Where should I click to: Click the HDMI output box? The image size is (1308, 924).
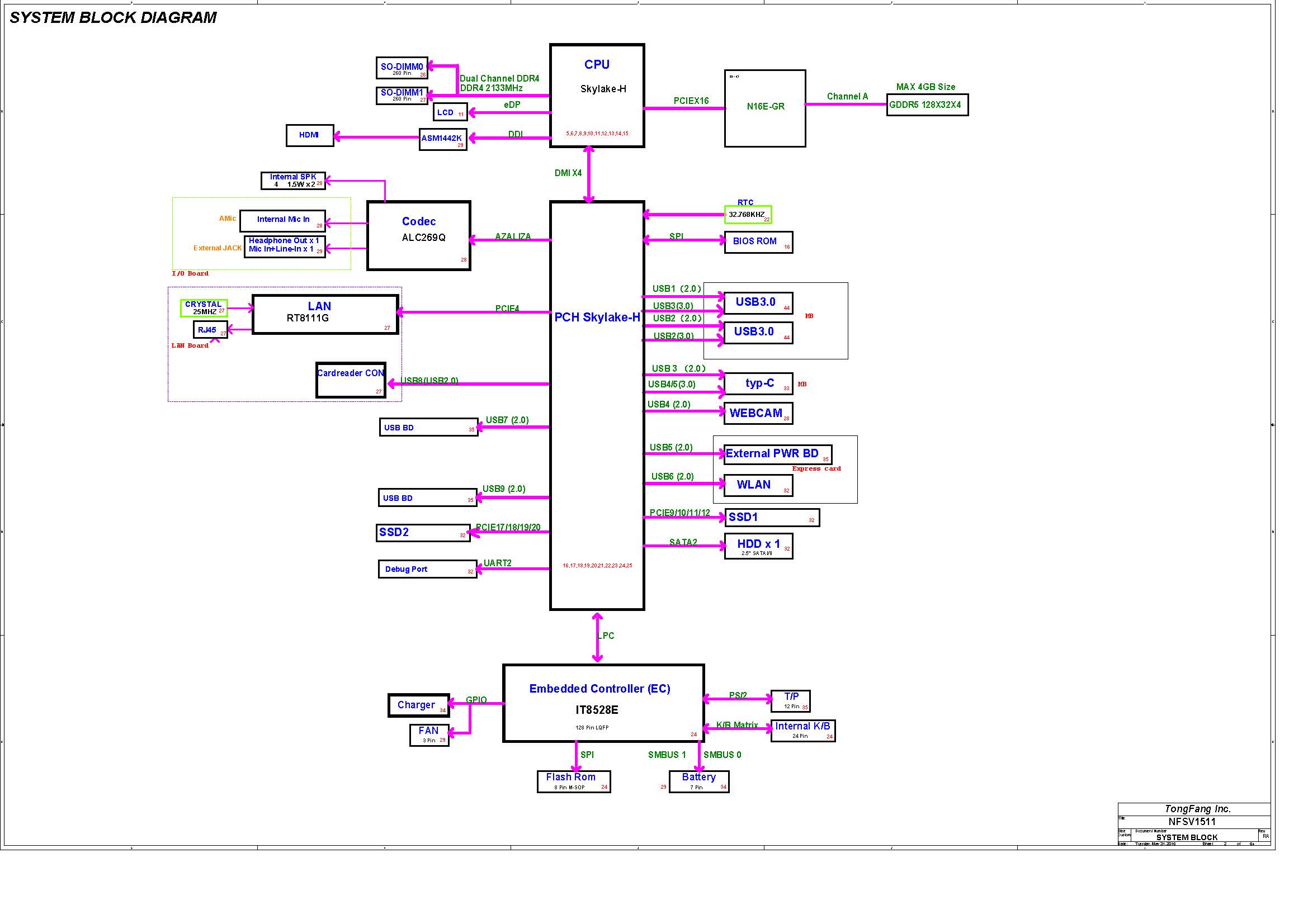pos(309,135)
